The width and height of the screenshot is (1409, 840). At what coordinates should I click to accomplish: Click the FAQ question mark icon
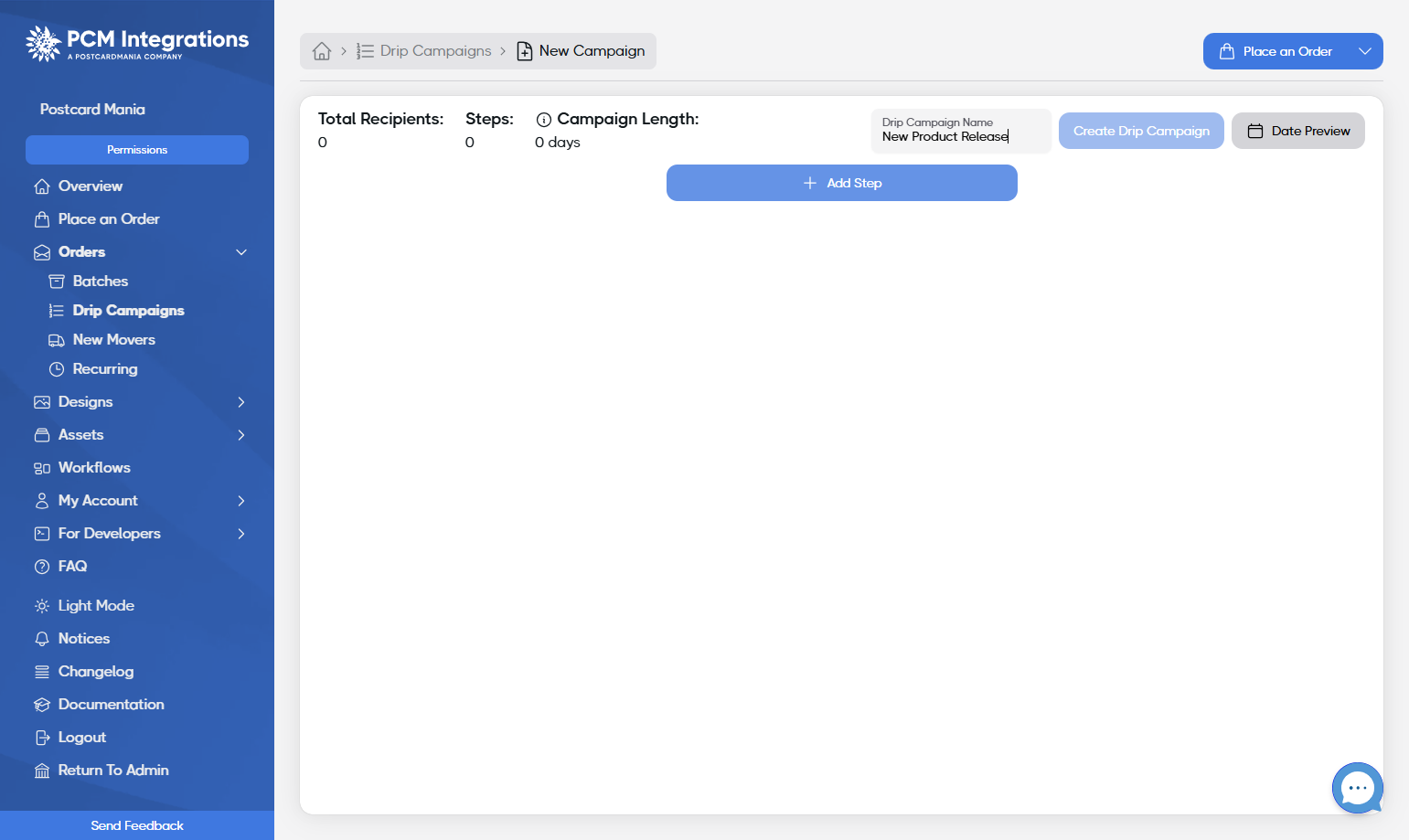pyautogui.click(x=42, y=567)
